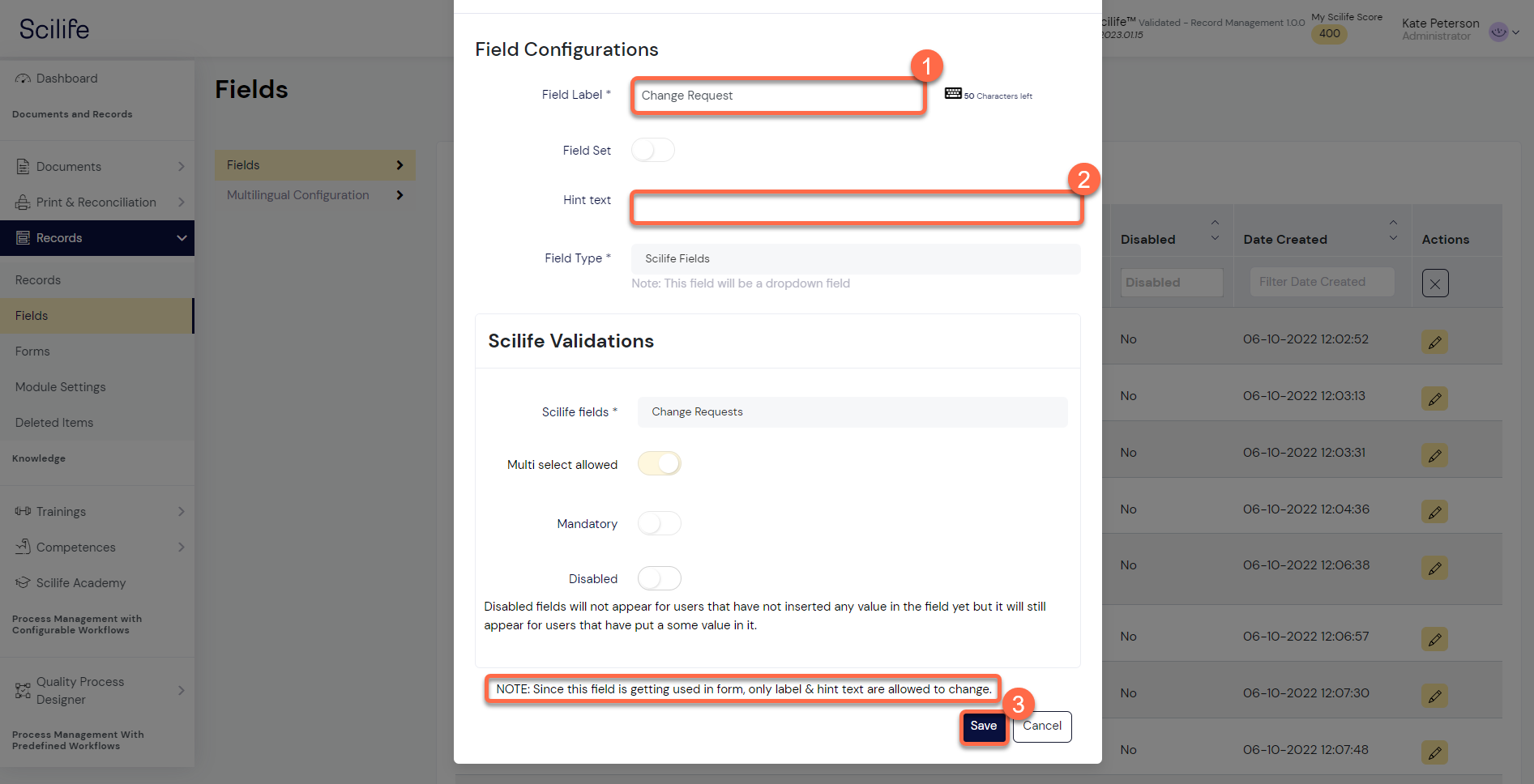This screenshot has height=784, width=1534.
Task: Click the edit pencil for 06-10-2022 12:02:52 row
Action: point(1434,342)
